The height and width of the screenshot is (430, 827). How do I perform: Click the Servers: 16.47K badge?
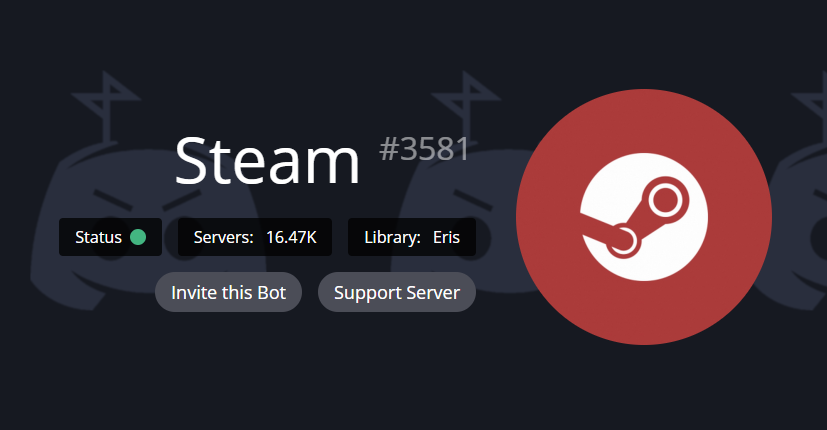coord(255,237)
